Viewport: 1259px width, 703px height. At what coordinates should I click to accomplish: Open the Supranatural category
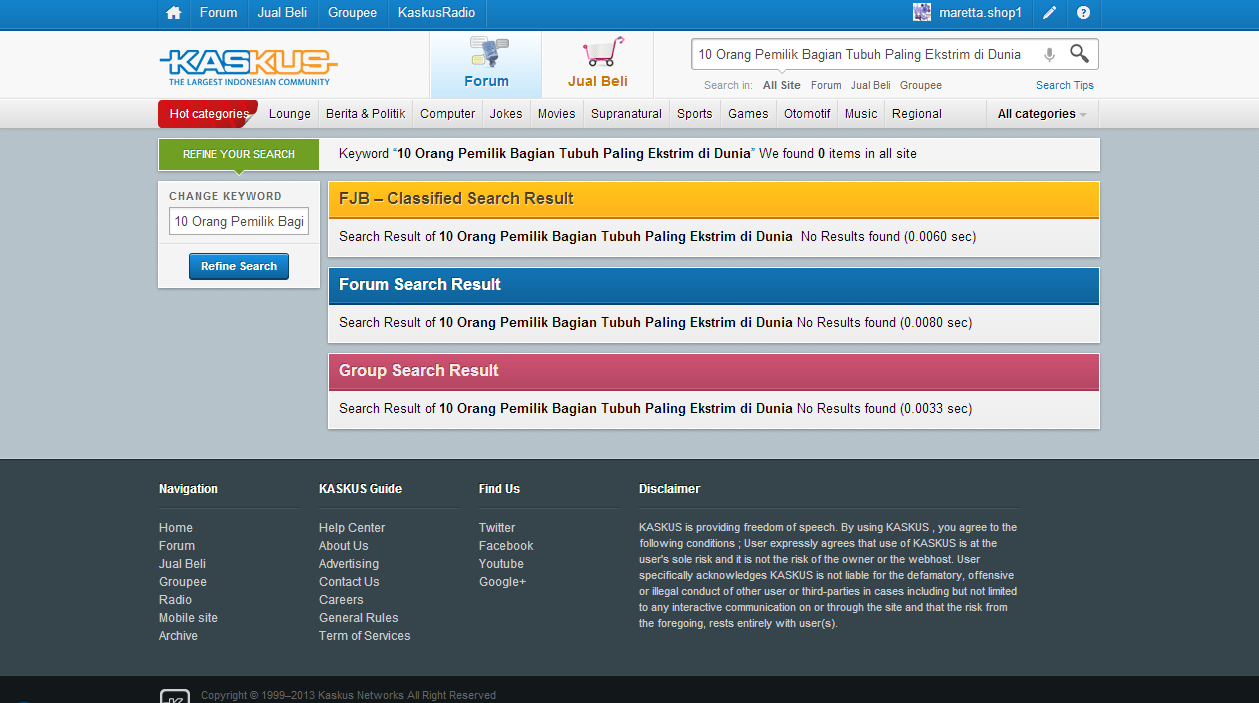click(x=626, y=114)
